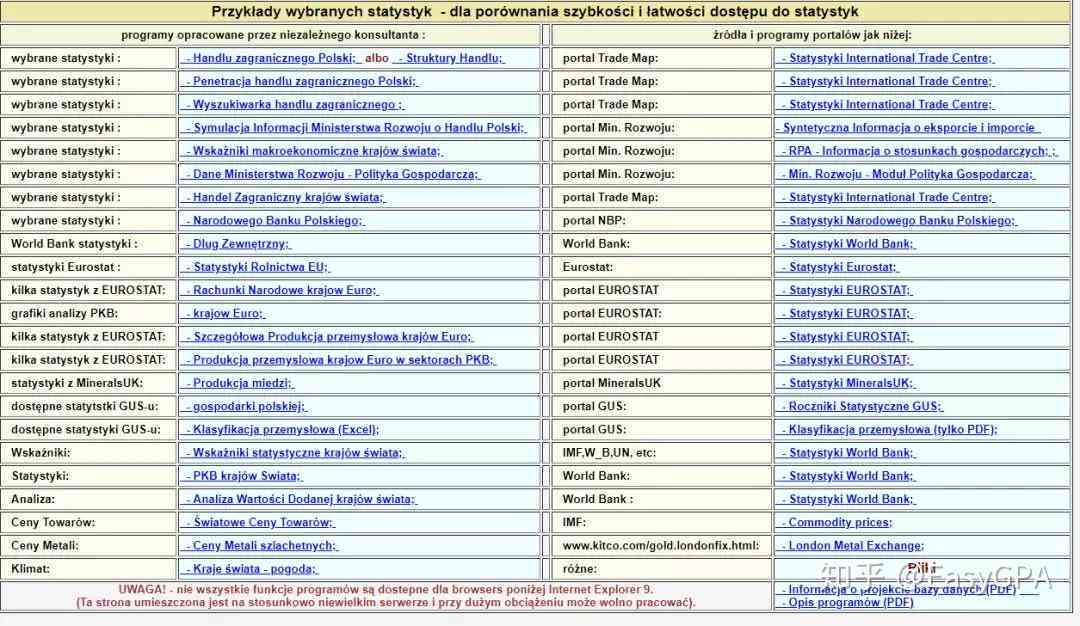Click 'Przykłady wybranych statystyk' page title
Viewport: 1080px width, 626px height.
(535, 12)
